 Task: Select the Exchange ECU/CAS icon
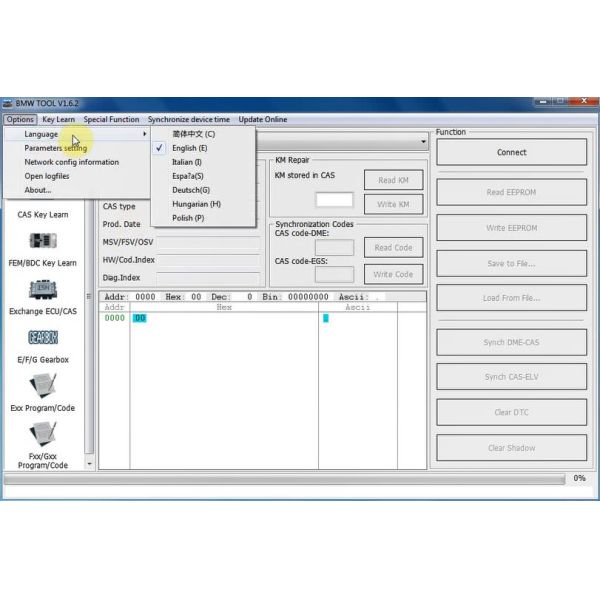click(x=43, y=290)
